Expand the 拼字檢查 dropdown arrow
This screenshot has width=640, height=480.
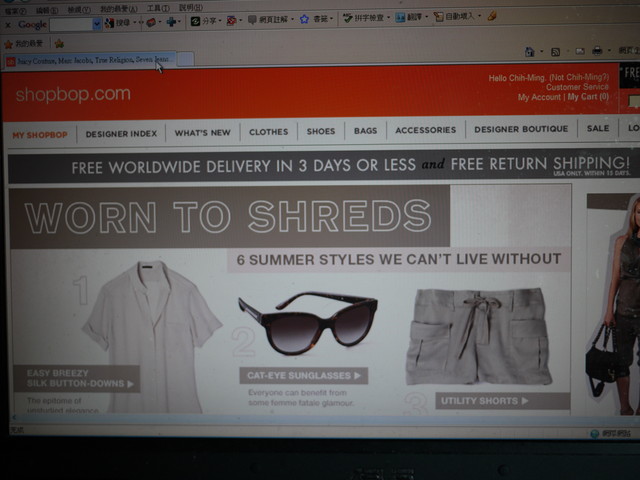pyautogui.click(x=388, y=18)
